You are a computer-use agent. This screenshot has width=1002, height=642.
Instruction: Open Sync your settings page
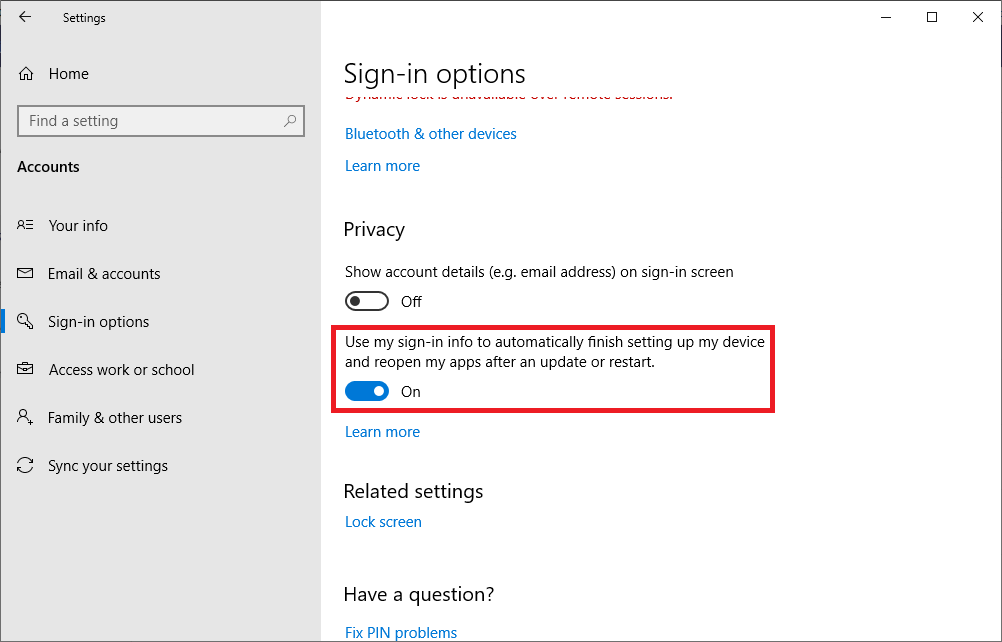(108, 466)
